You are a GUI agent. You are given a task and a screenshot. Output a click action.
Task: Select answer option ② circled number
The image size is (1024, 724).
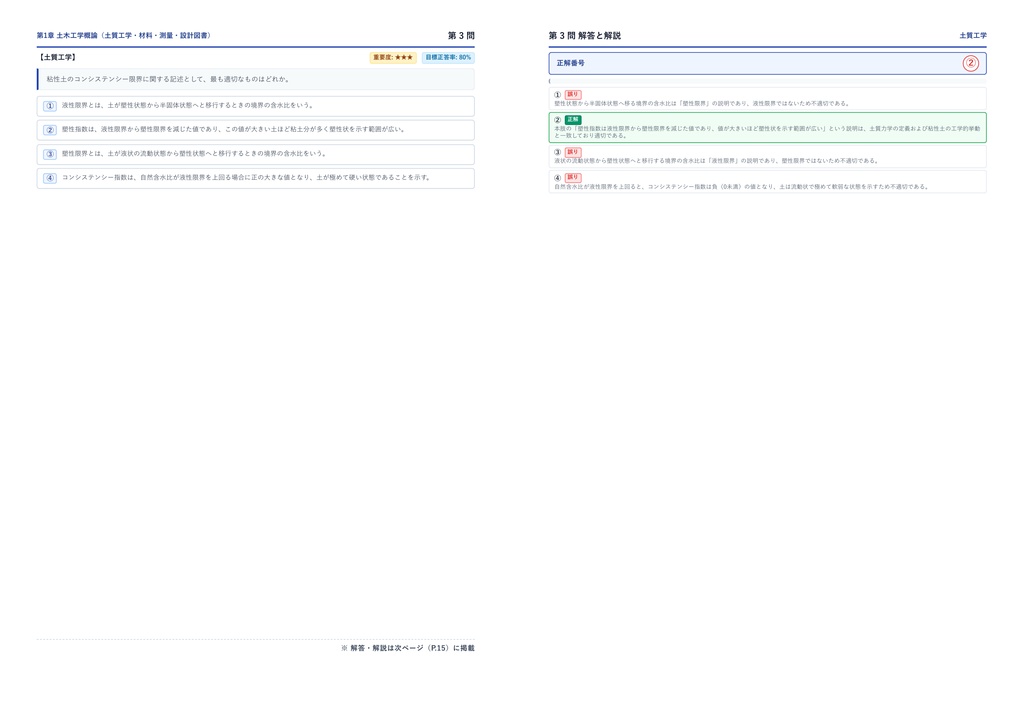point(50,130)
